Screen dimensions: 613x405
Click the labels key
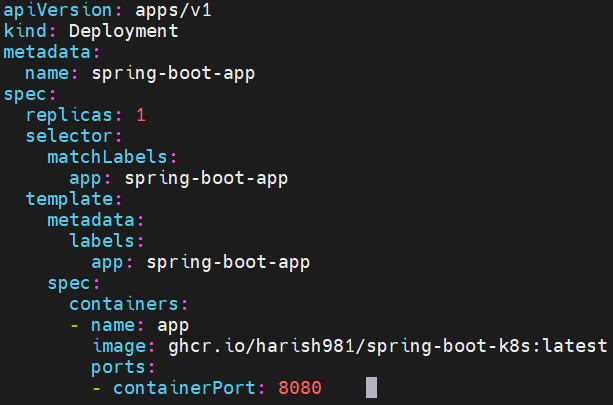click(x=102, y=241)
